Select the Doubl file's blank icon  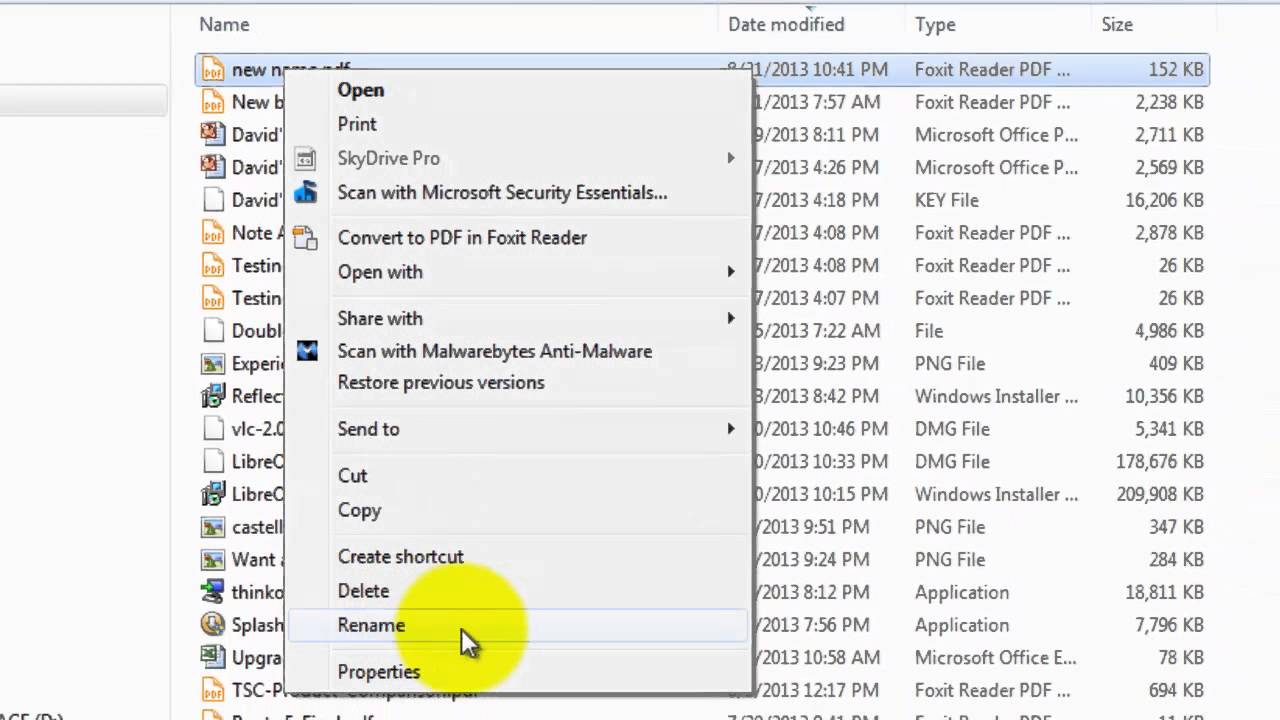coord(213,331)
